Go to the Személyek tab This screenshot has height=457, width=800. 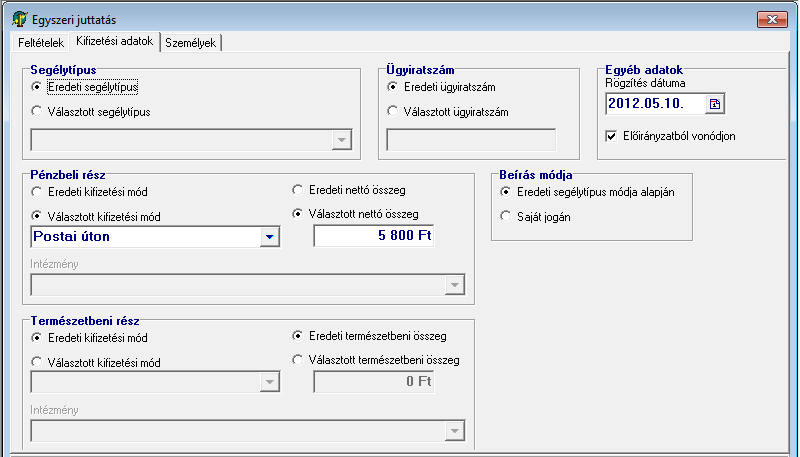click(191, 43)
